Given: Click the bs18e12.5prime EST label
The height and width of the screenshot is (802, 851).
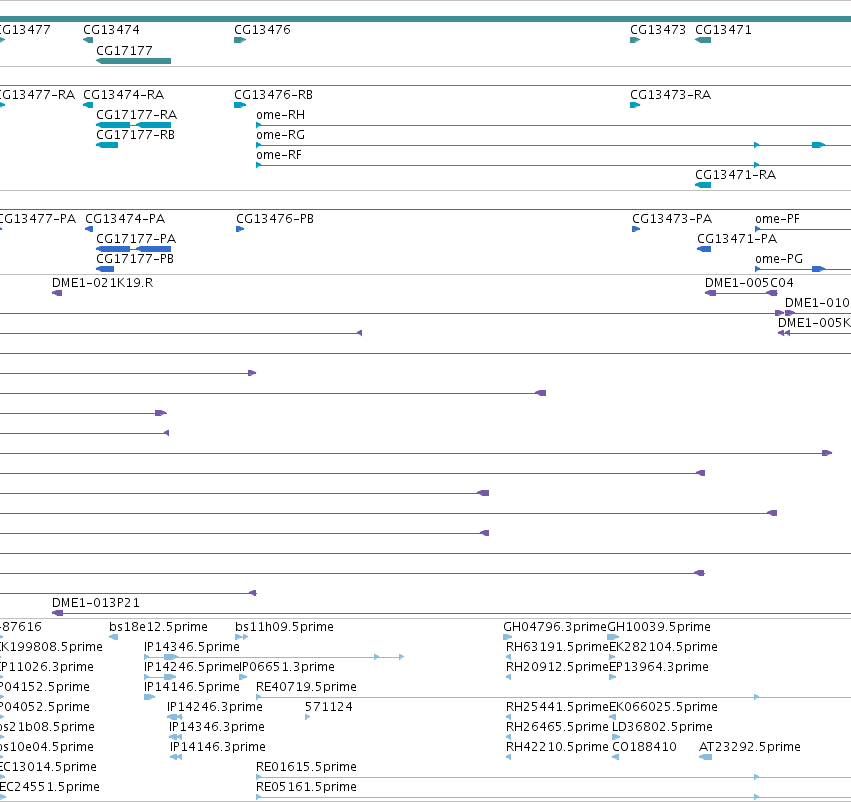Looking at the screenshot, I should [x=158, y=627].
